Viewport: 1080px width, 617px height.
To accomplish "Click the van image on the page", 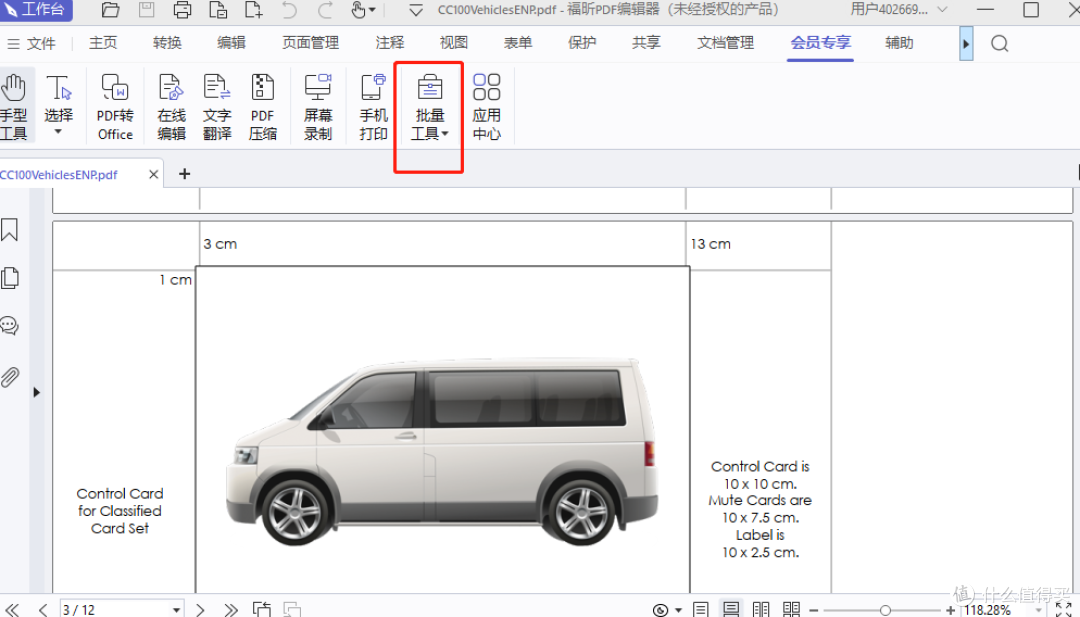I will (442, 451).
